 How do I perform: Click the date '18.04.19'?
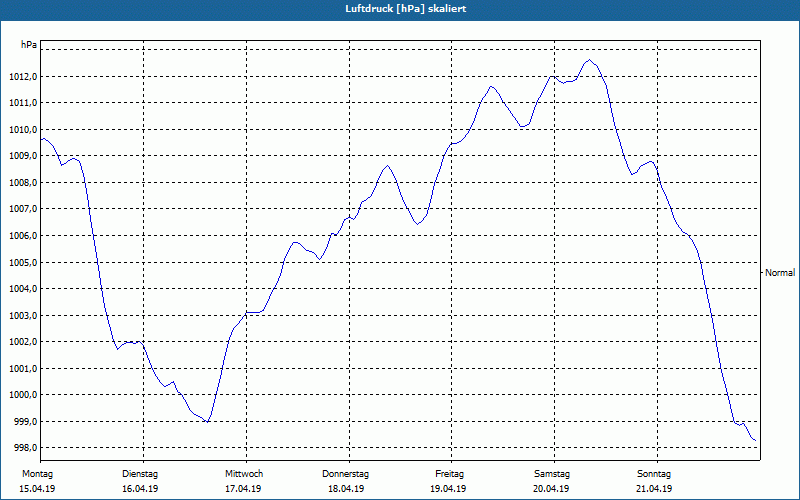(345, 489)
